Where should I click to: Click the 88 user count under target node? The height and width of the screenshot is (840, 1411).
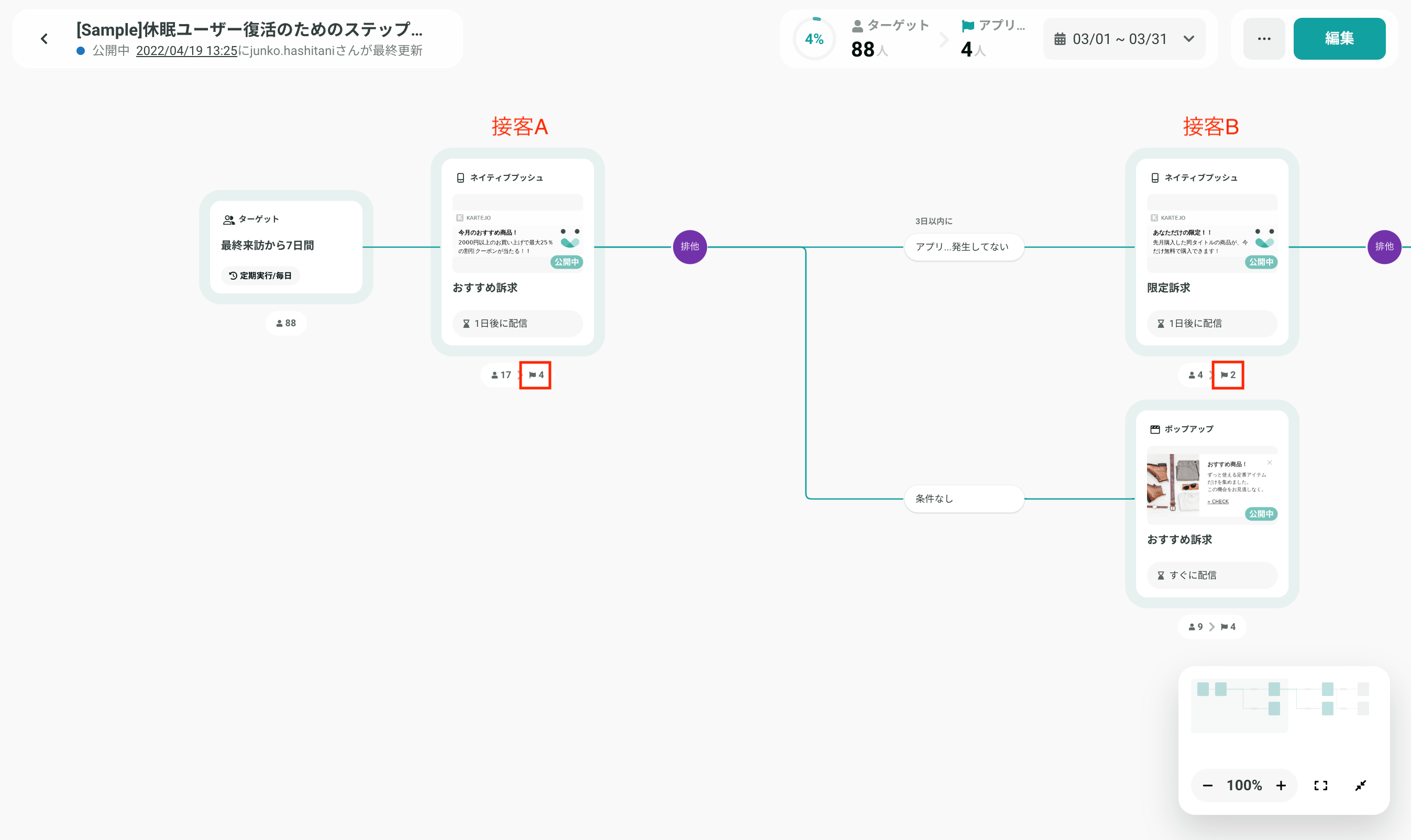286,323
